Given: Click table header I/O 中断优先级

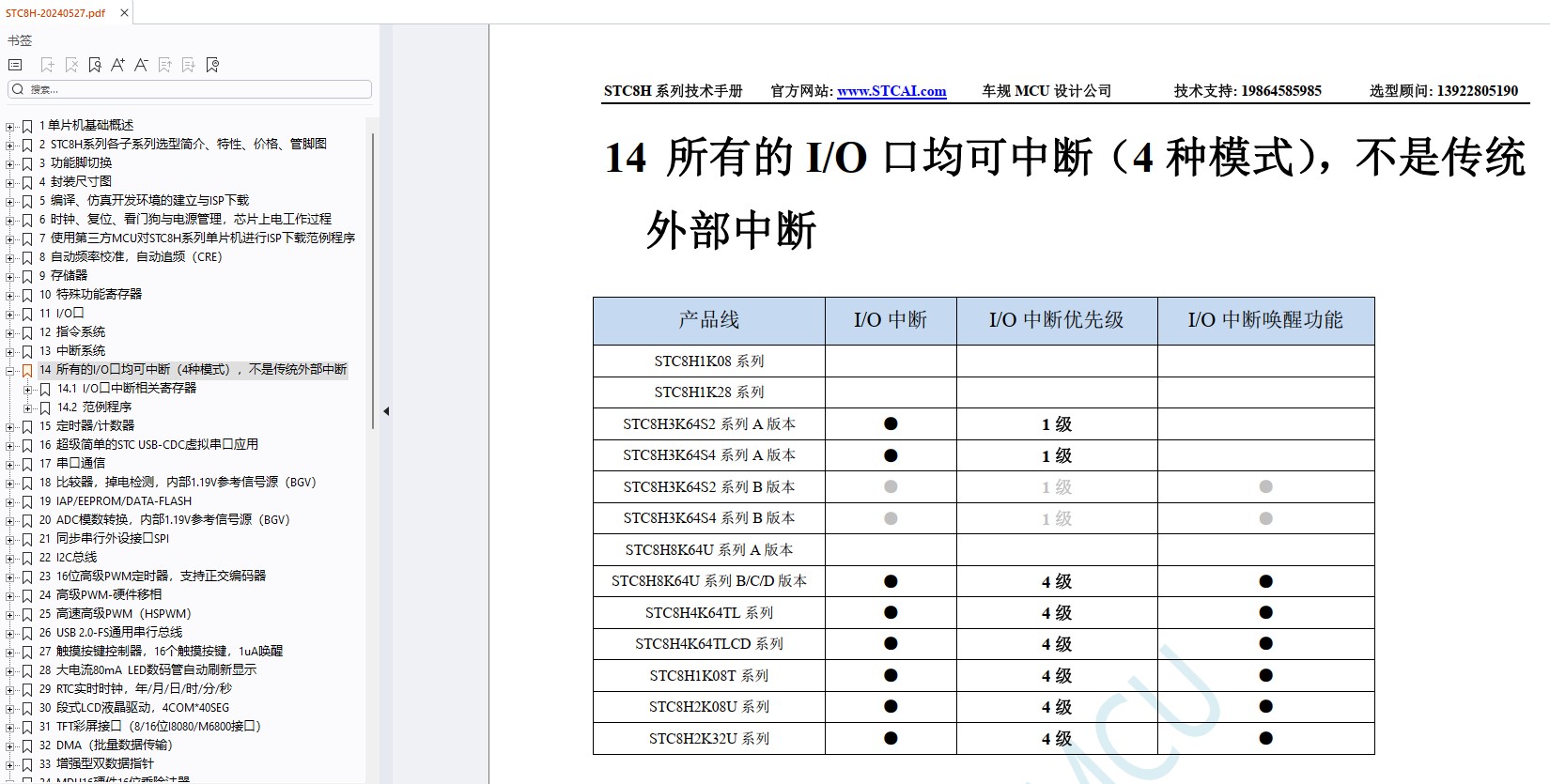Looking at the screenshot, I should pyautogui.click(x=1057, y=320).
